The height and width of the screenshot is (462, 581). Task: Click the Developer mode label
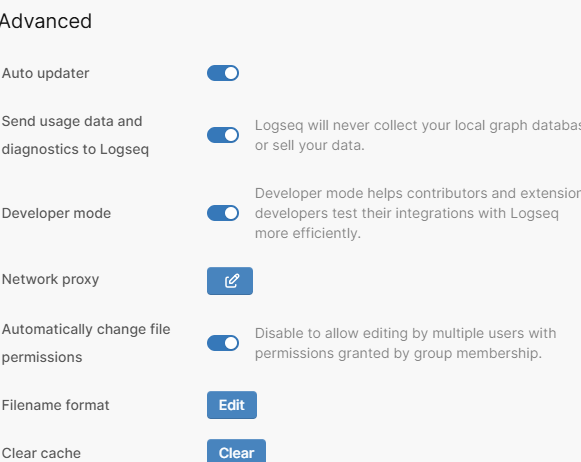[x=56, y=213]
